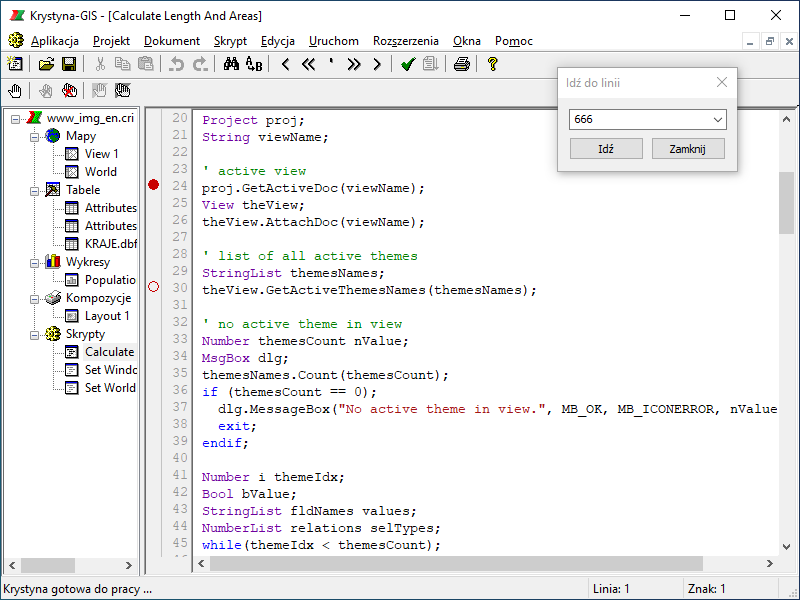Click the Replace (AB) icon
Image resolution: width=800 pixels, height=600 pixels.
click(x=254, y=64)
